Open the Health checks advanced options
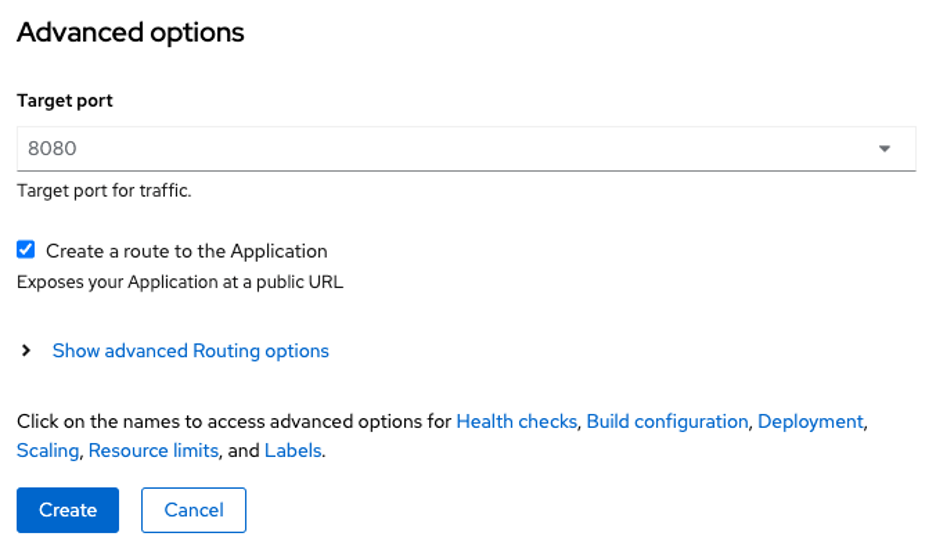Screen dimensions: 936x540 point(516,422)
